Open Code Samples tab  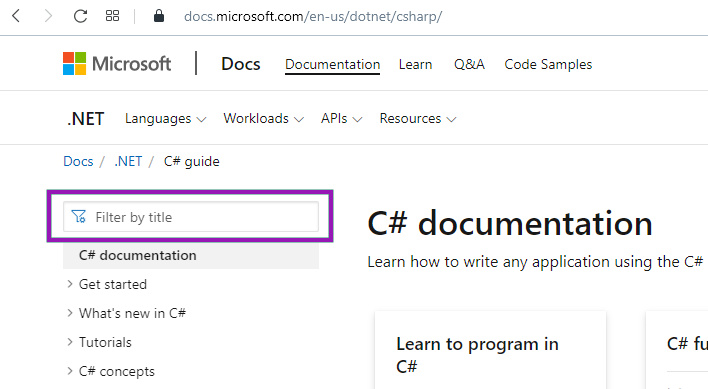[548, 65]
